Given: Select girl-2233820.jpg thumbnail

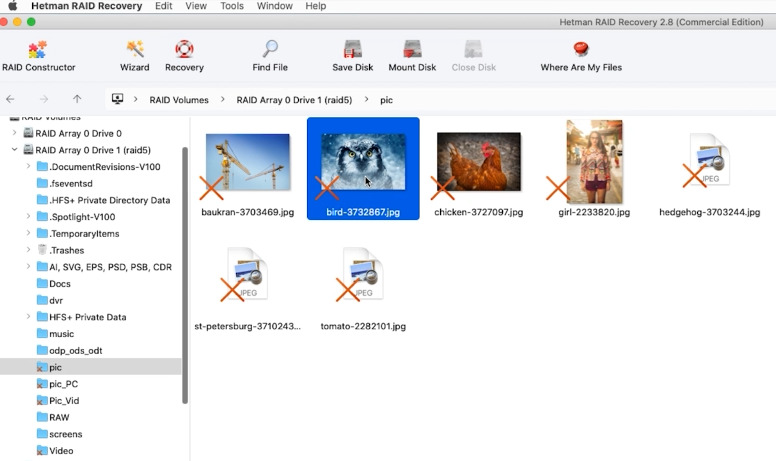Looking at the screenshot, I should (x=594, y=162).
